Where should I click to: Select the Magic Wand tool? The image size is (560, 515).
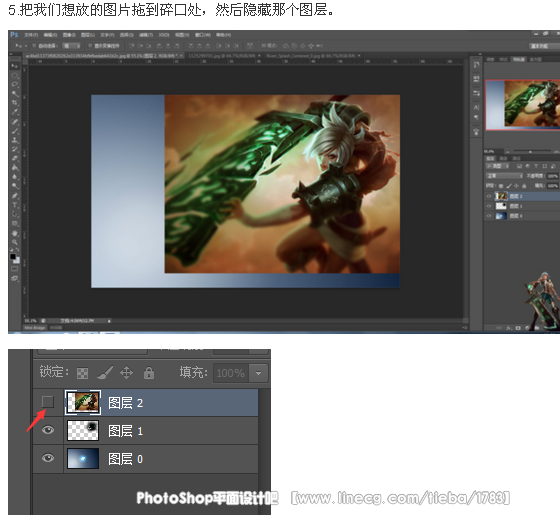[x=14, y=94]
